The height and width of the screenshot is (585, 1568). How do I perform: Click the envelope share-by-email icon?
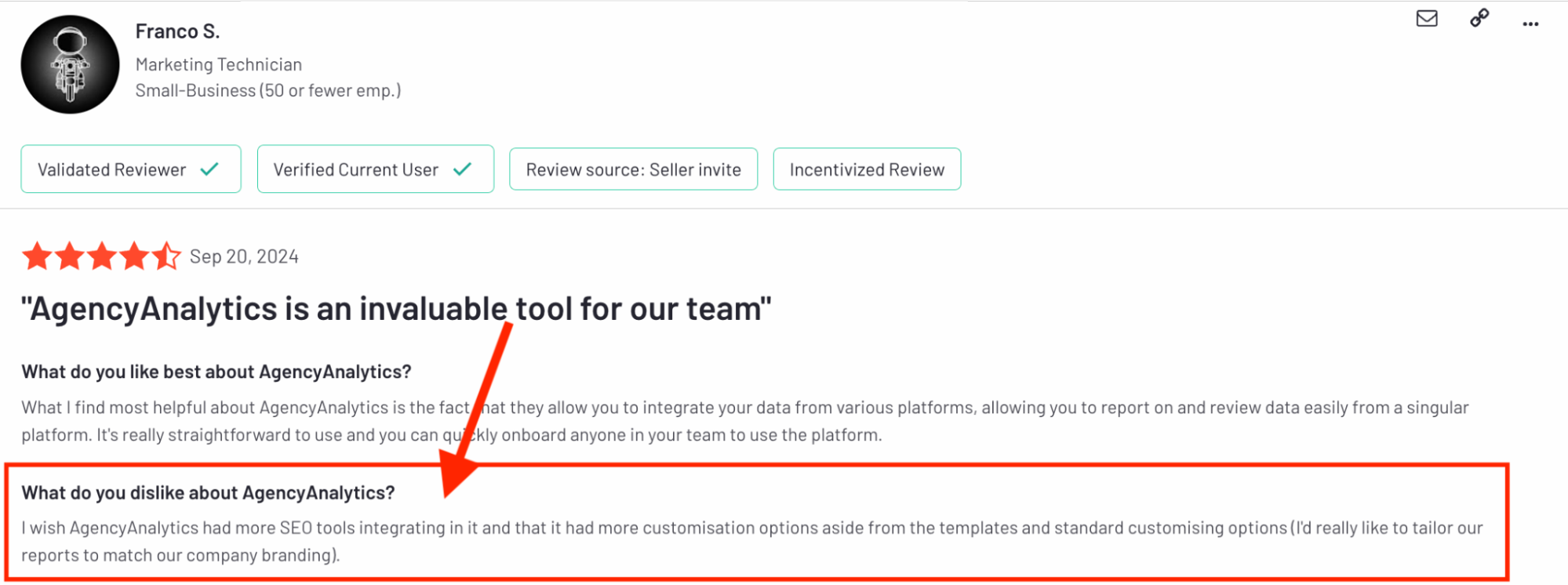1427,20
